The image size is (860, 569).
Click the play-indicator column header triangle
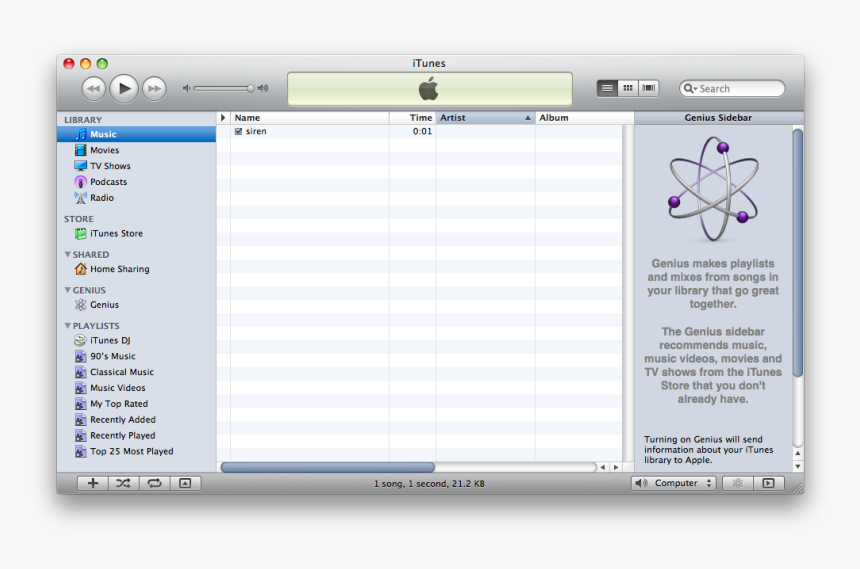point(223,117)
